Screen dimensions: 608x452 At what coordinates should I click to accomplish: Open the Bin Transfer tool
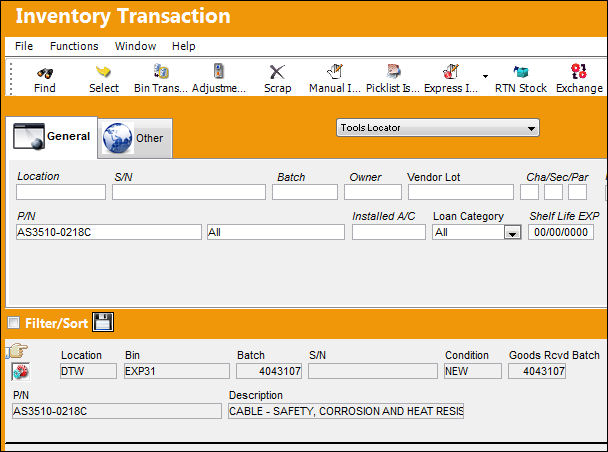tap(160, 79)
